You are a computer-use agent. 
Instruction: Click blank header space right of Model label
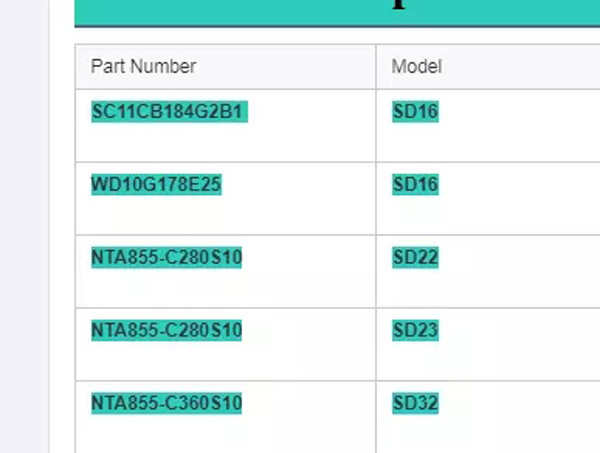coord(520,67)
